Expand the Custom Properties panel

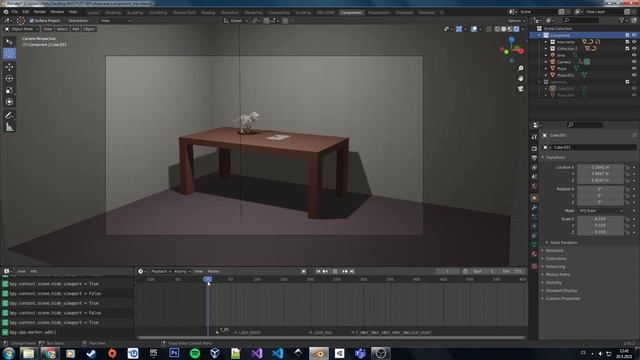pos(562,298)
